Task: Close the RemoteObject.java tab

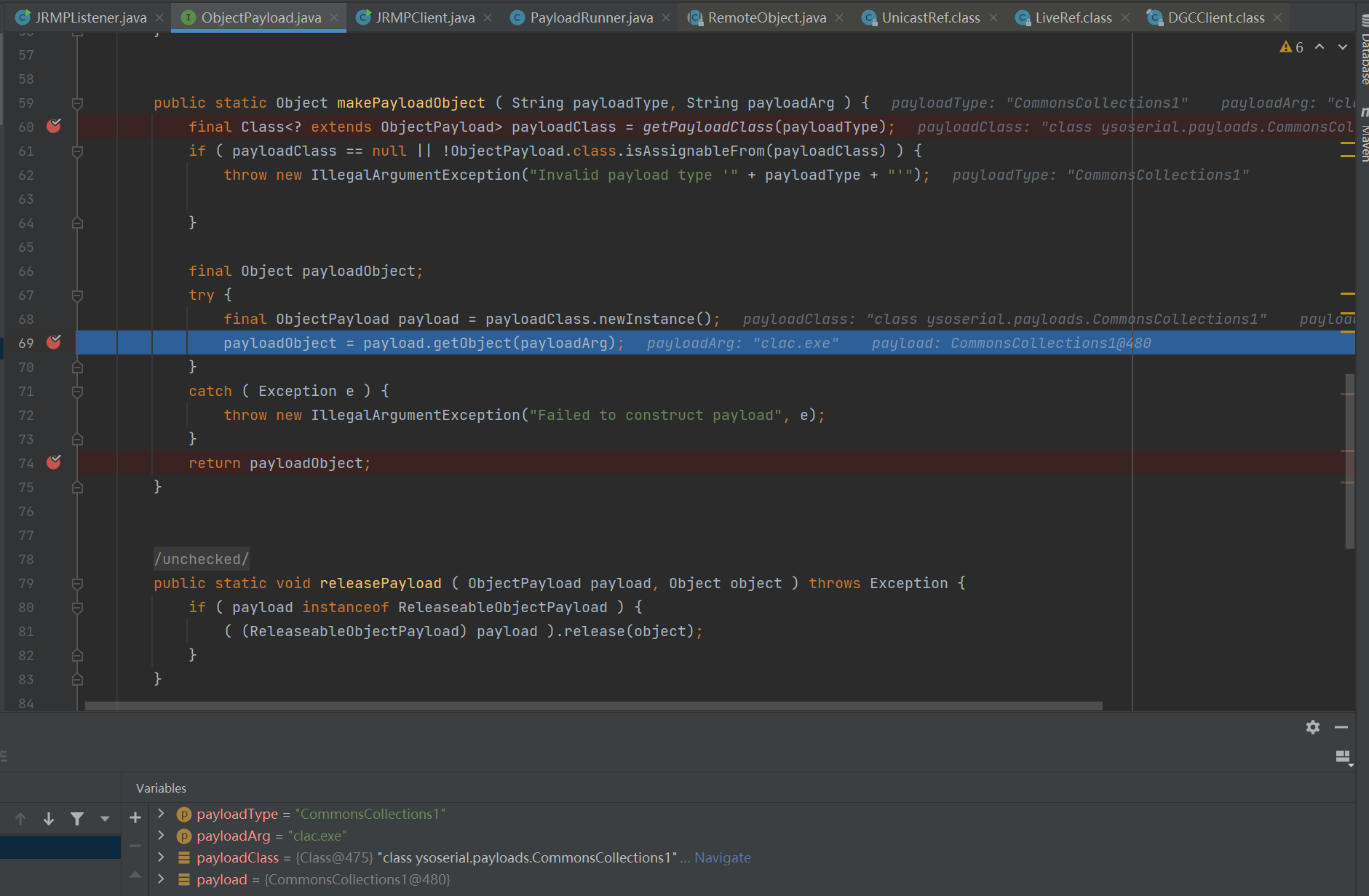Action: coord(839,17)
